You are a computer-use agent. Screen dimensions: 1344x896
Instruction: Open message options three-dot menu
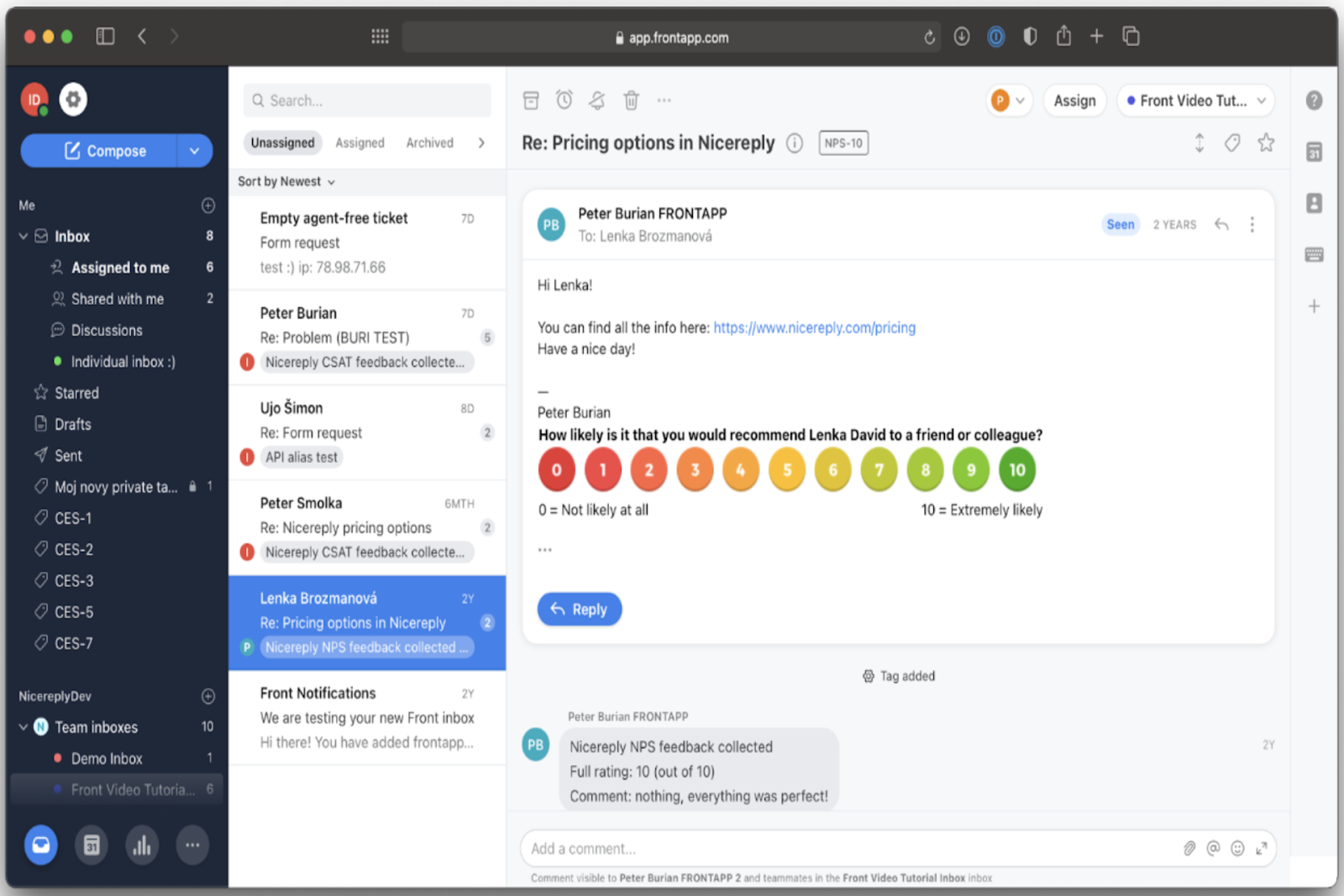tap(1252, 224)
